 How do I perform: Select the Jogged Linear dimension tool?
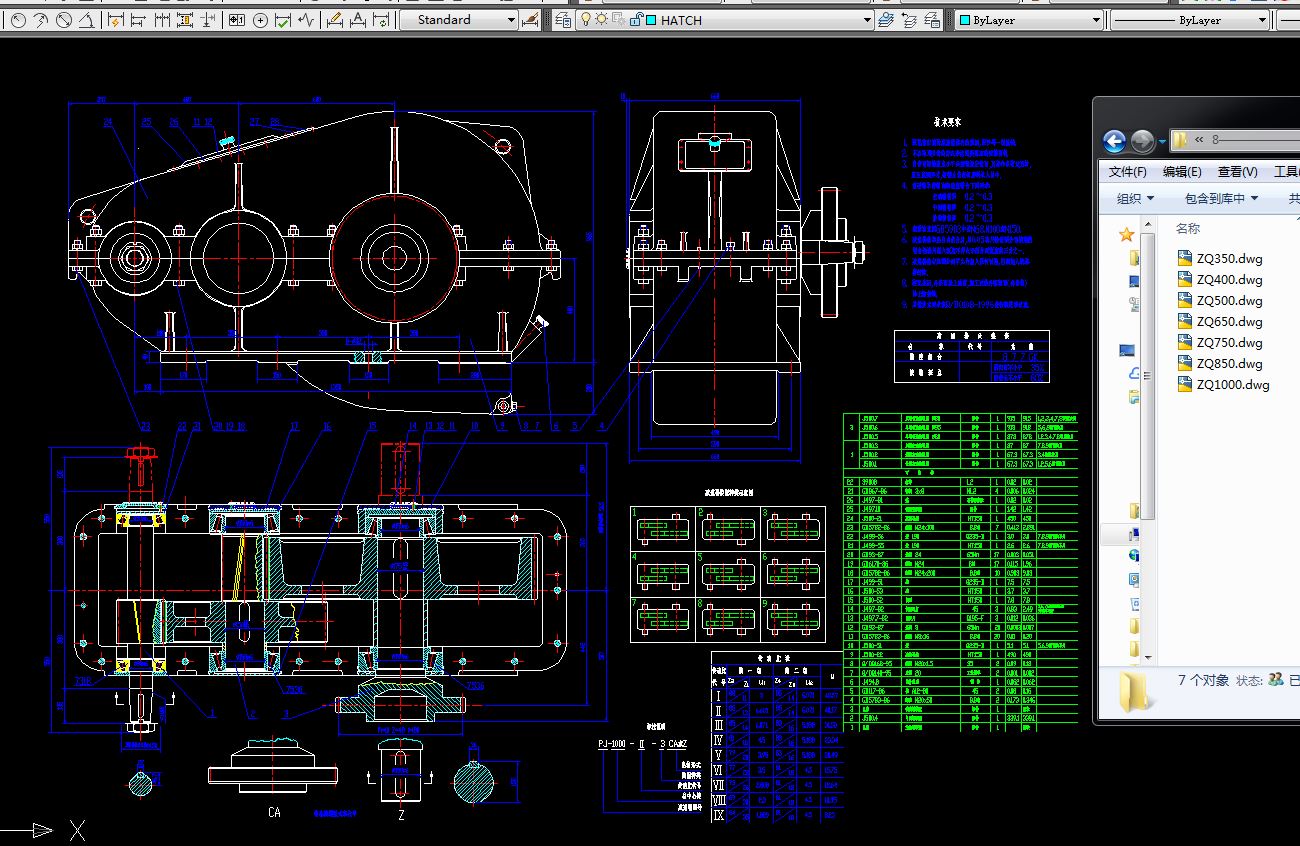(305, 20)
